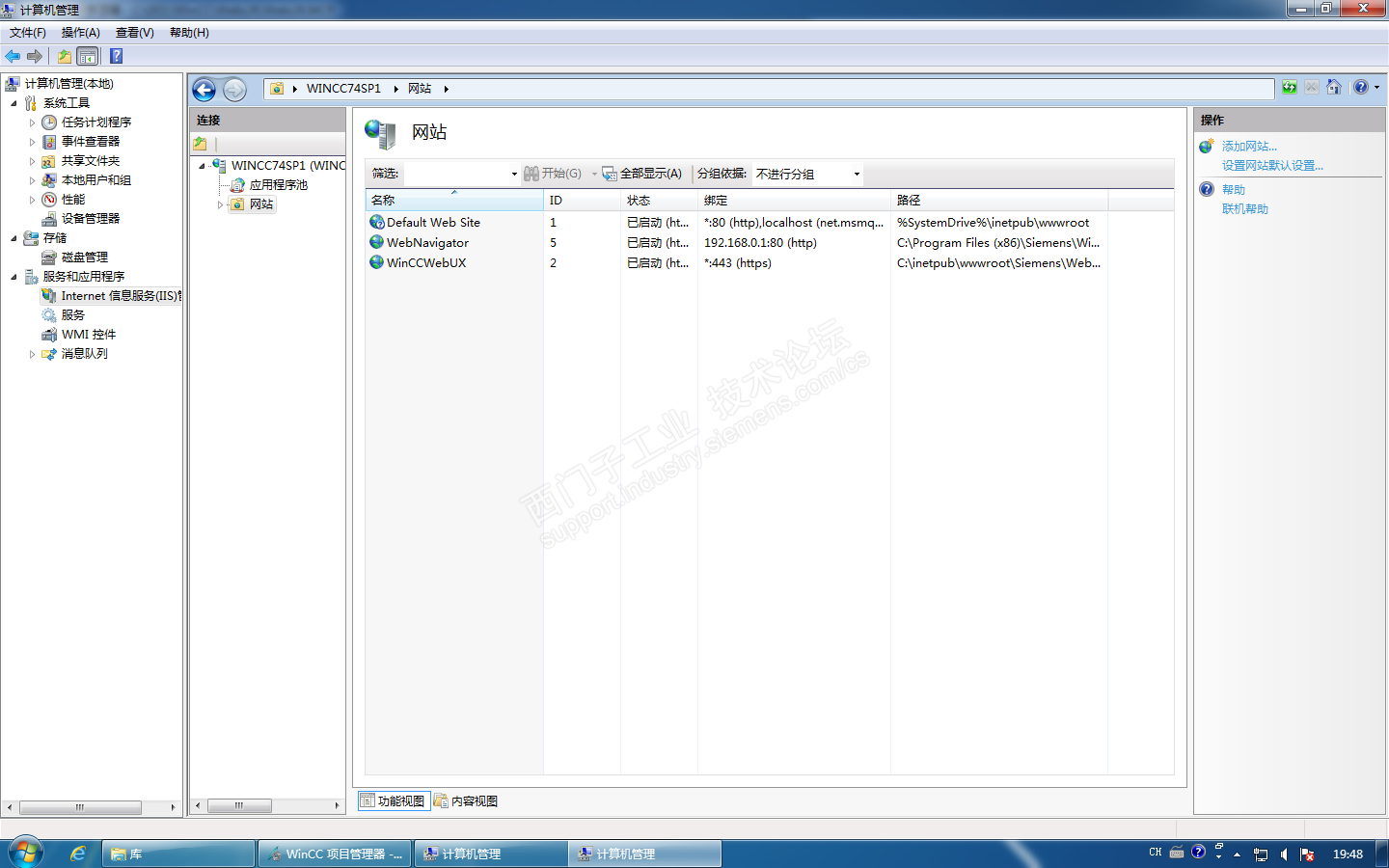The width and height of the screenshot is (1389, 868).
Task: Expand the 共享文件夹 tree node
Action: coord(32,161)
